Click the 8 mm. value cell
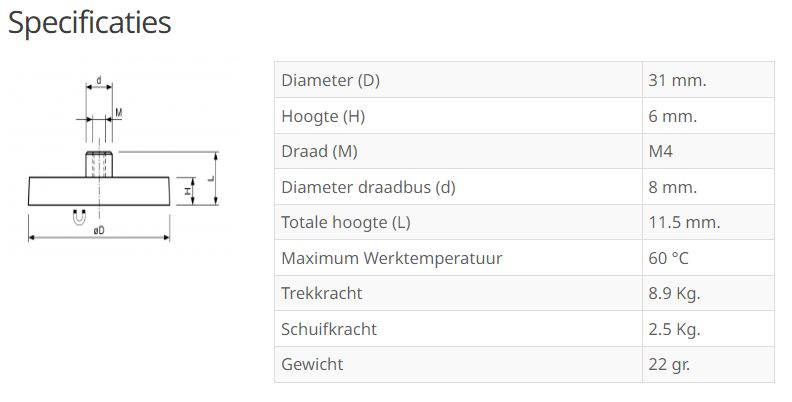Image resolution: width=792 pixels, height=402 pixels. pyautogui.click(x=673, y=187)
